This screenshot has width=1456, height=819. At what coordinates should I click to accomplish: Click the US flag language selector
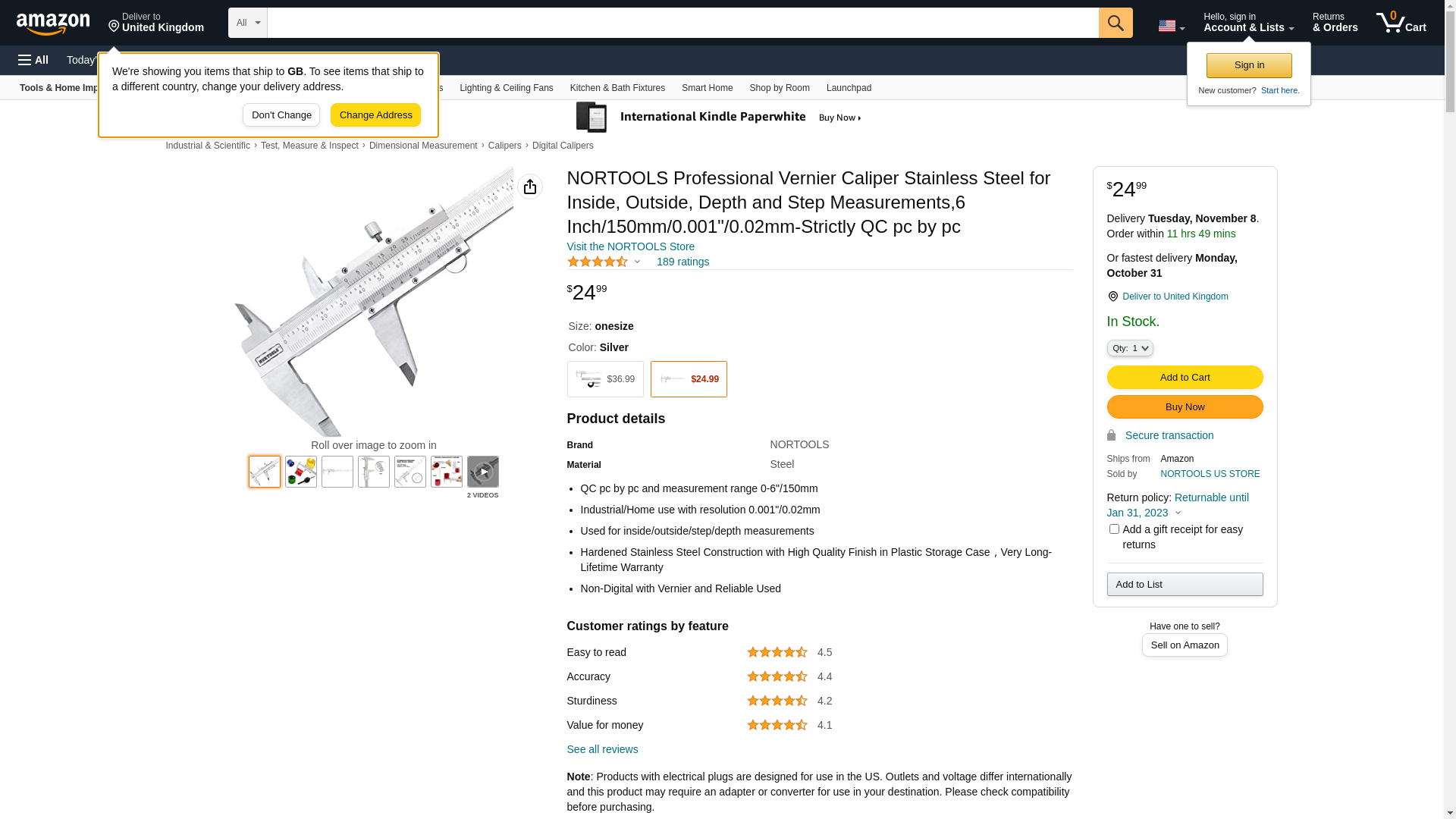[1171, 27]
